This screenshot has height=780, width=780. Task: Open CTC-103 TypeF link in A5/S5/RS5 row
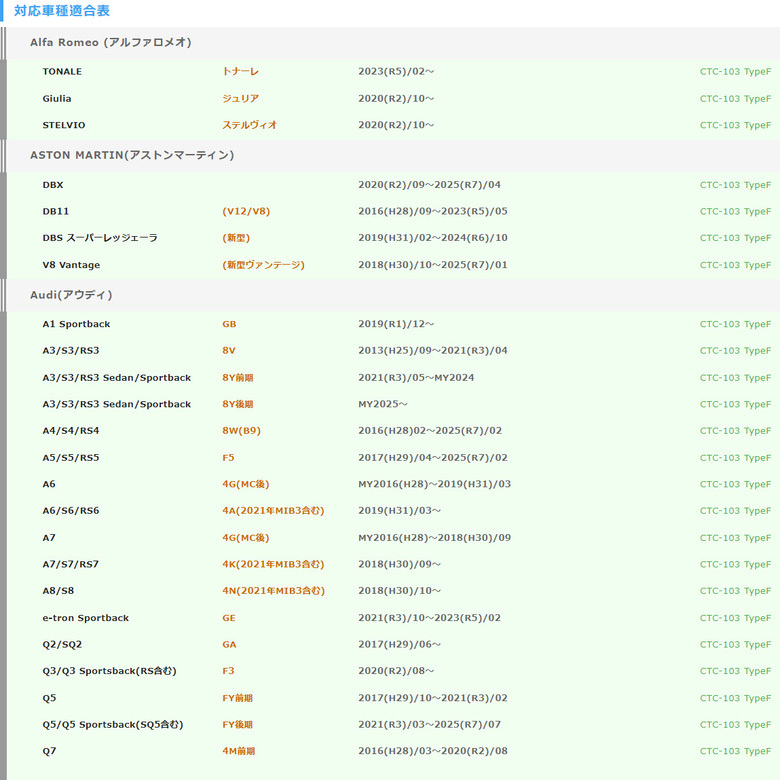tap(735, 458)
